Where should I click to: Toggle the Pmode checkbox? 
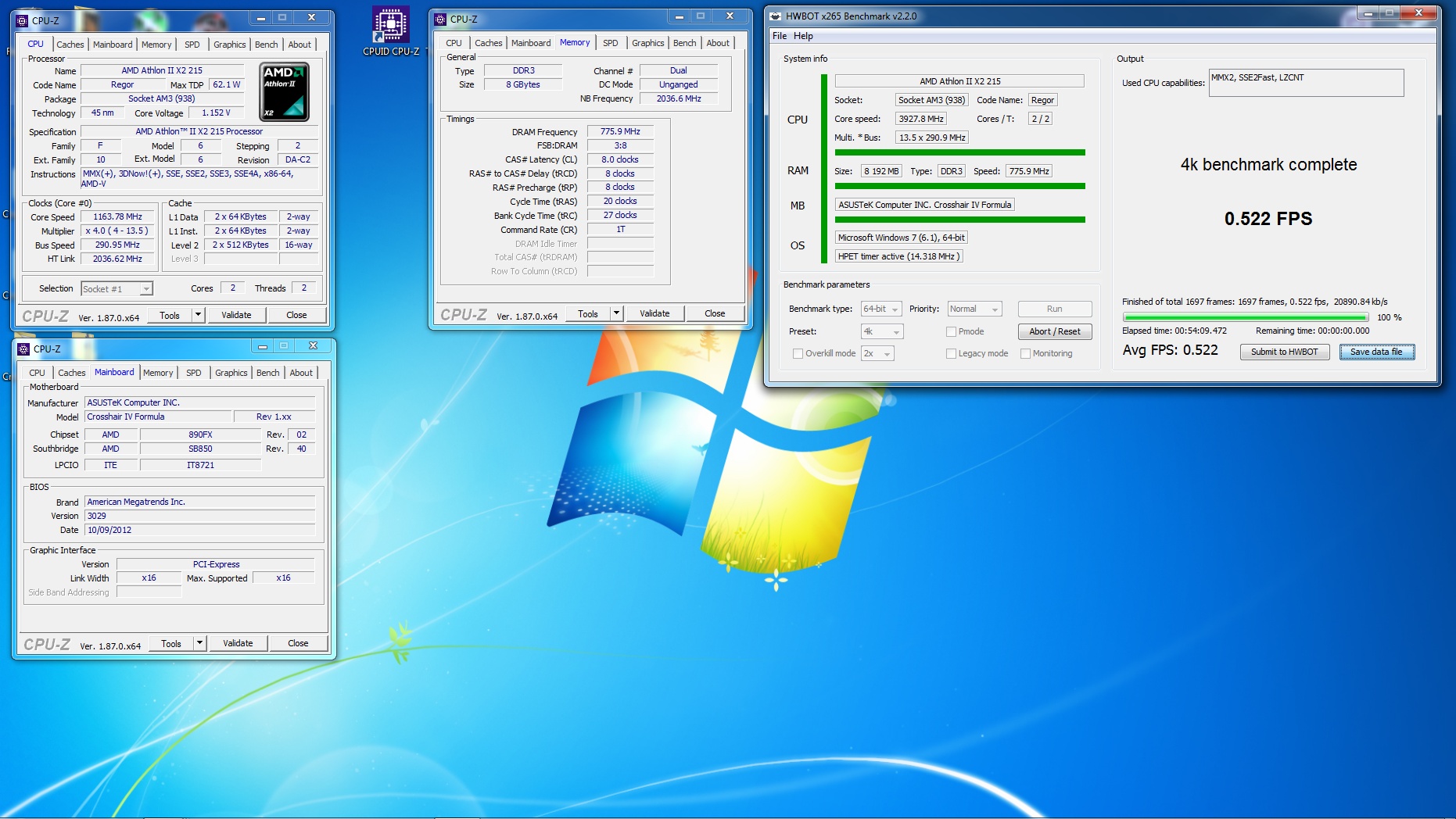951,331
